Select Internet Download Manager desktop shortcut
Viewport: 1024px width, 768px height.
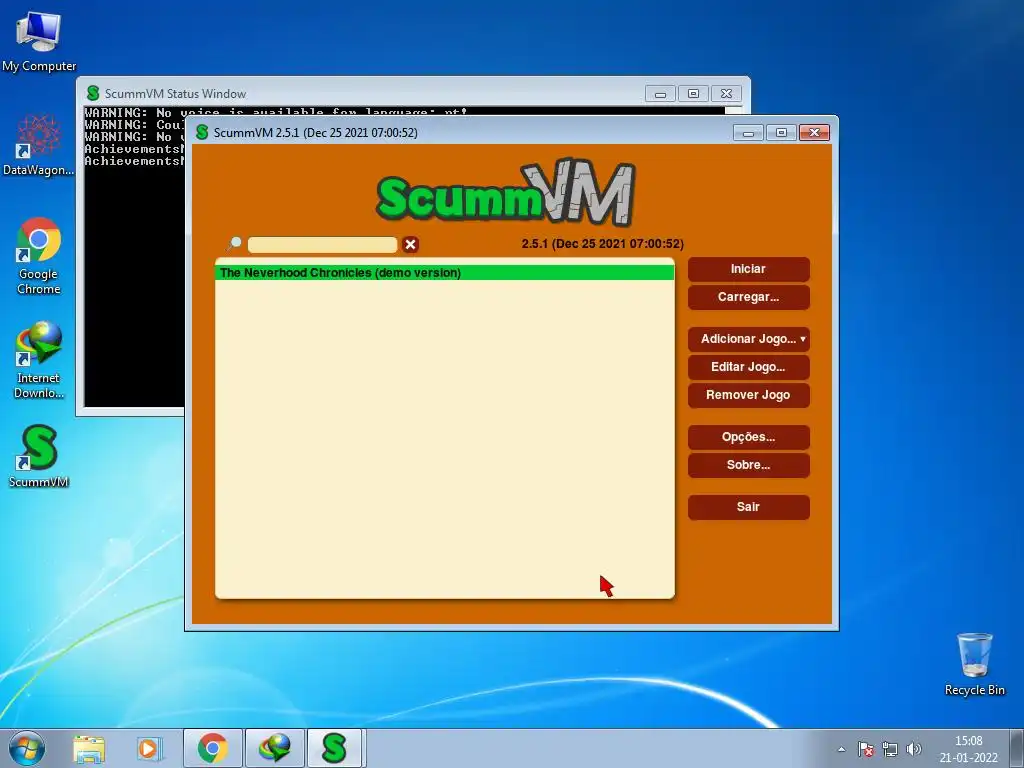tap(39, 360)
